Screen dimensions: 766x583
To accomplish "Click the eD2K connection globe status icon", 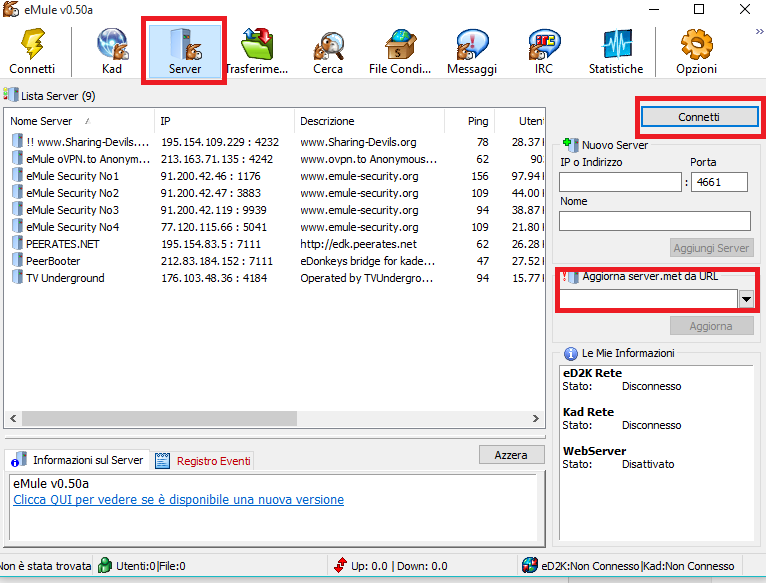I will pyautogui.click(x=530, y=565).
